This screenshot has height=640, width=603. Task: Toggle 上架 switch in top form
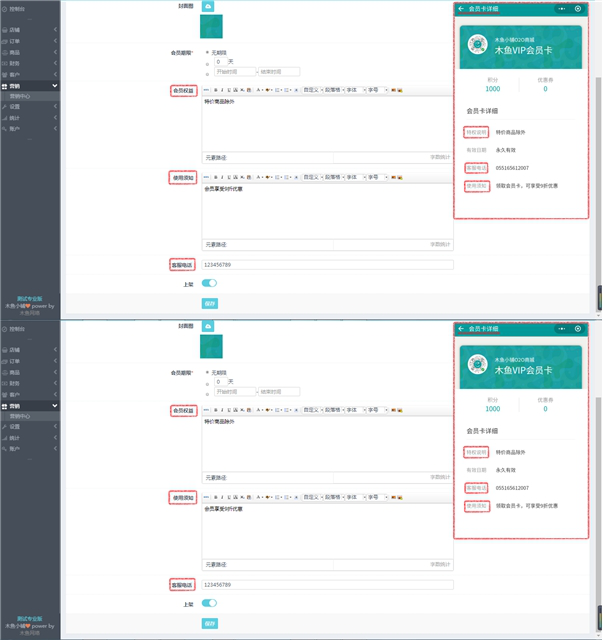point(210,283)
